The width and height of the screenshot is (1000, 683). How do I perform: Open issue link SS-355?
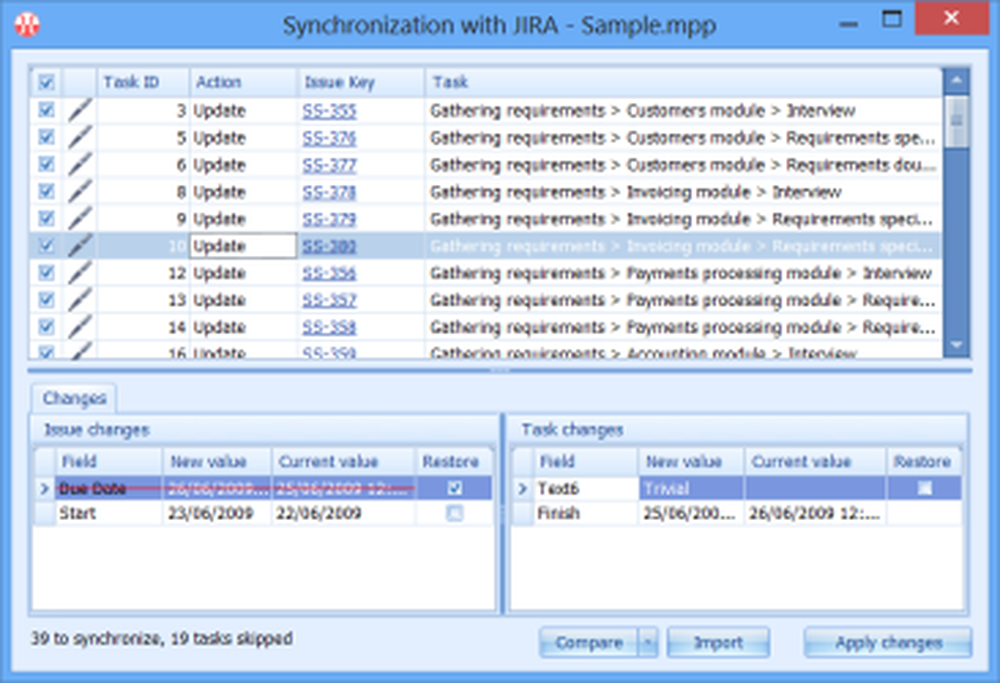coord(329,111)
